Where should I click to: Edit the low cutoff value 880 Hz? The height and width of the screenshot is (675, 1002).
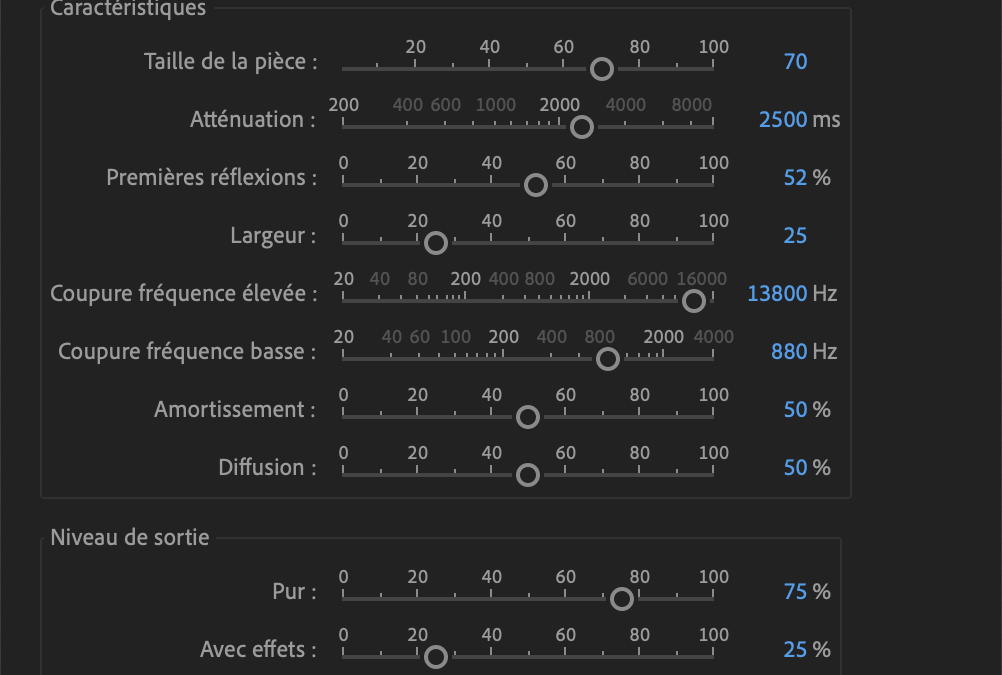click(x=789, y=352)
